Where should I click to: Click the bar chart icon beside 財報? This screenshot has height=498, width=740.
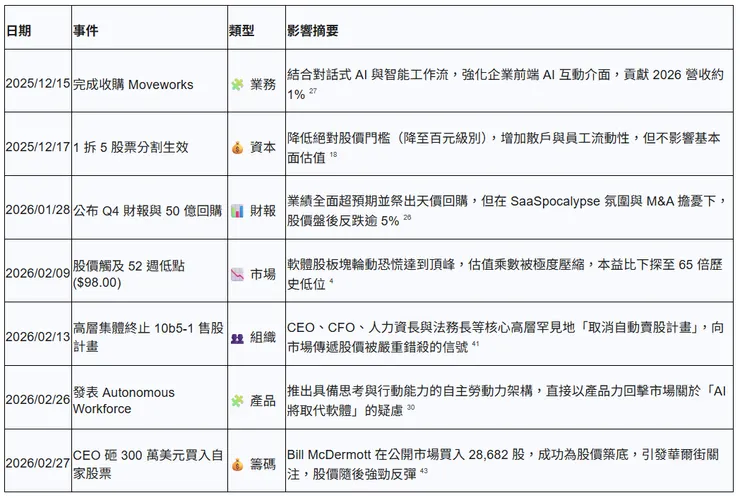coord(237,211)
